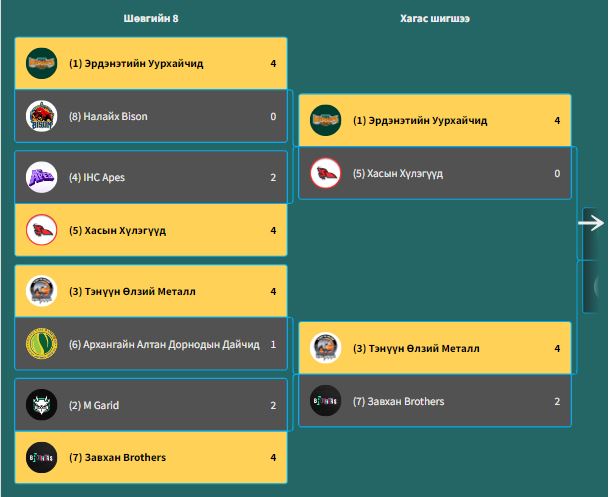610x497 pixels.
Task: Select the Хагас шигшээ round header
Action: [435, 19]
